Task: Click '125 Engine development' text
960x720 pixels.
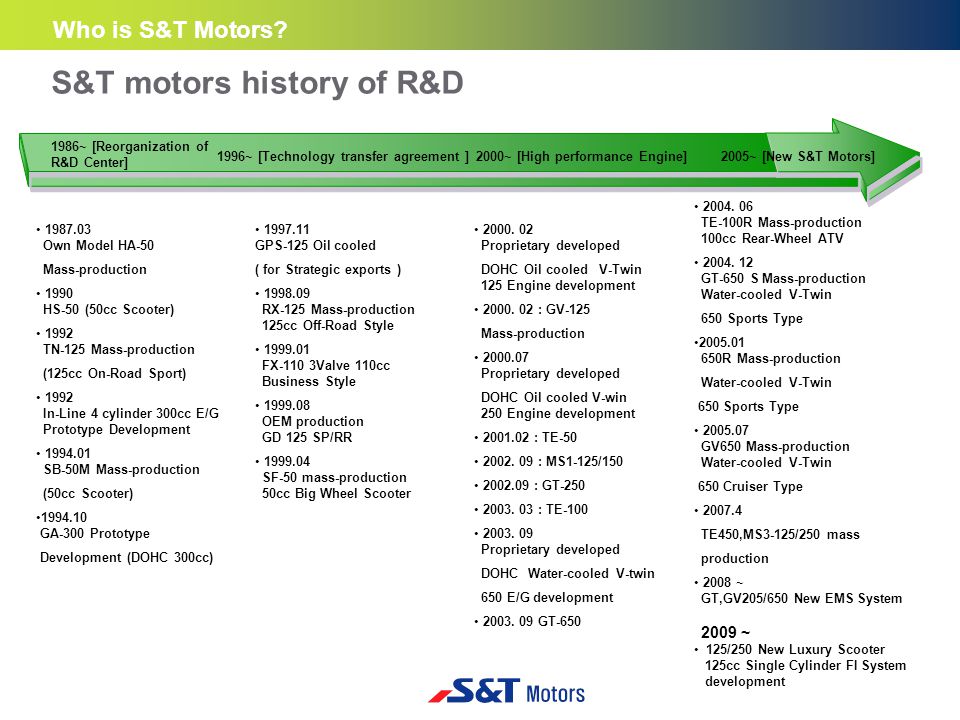Action: tap(558, 286)
